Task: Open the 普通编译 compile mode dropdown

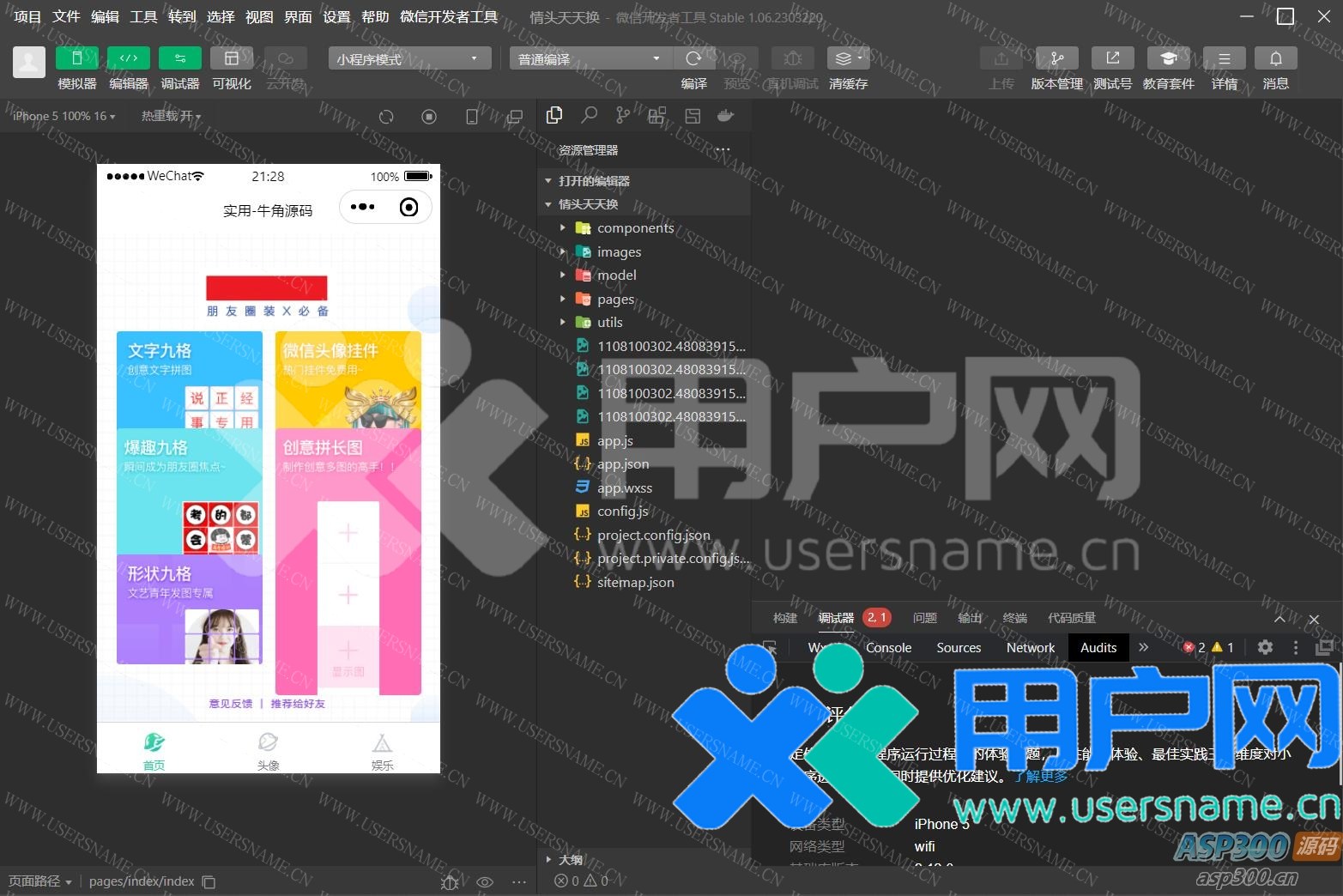Action: (589, 58)
